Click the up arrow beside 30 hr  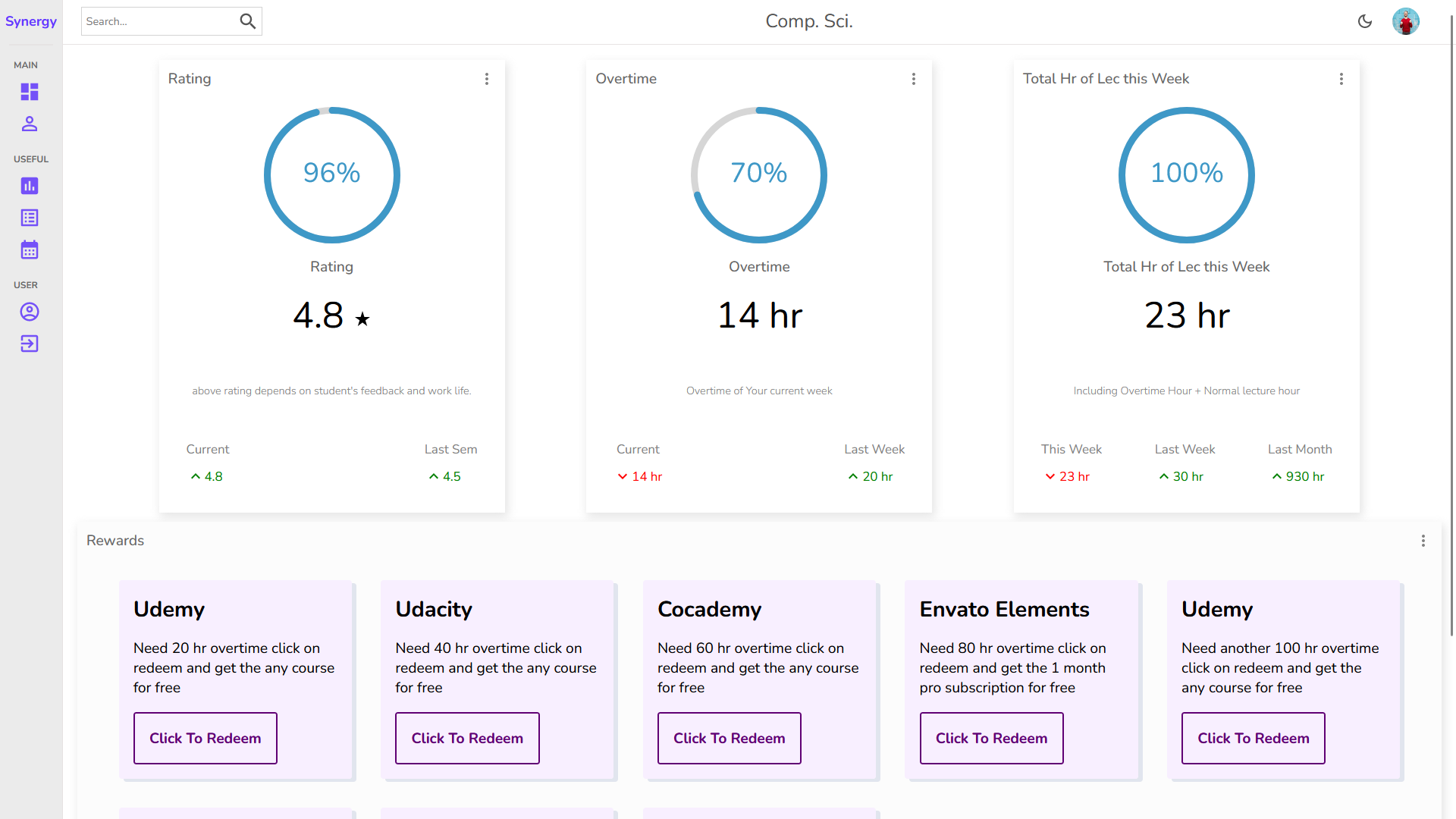(x=1164, y=476)
